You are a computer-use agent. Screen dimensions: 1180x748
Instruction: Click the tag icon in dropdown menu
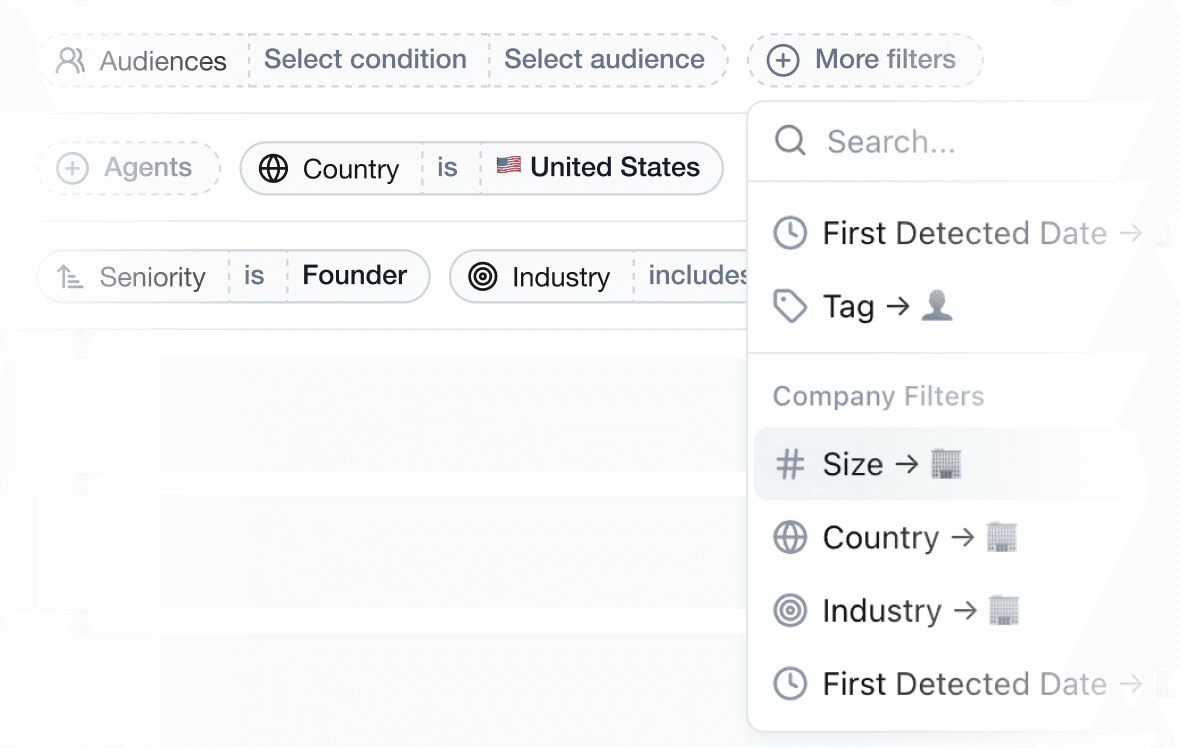[790, 306]
